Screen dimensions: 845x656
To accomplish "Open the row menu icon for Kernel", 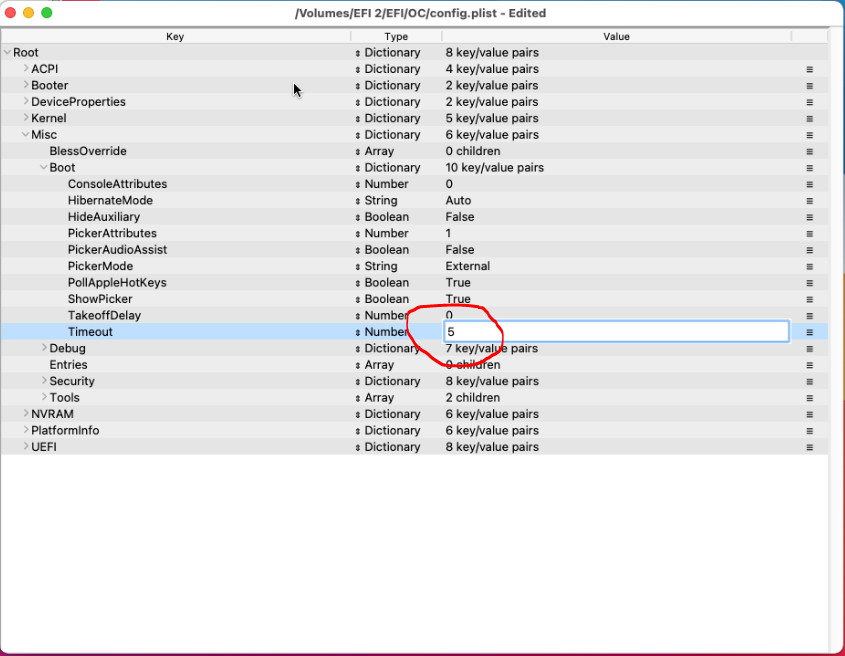I will (x=809, y=119).
